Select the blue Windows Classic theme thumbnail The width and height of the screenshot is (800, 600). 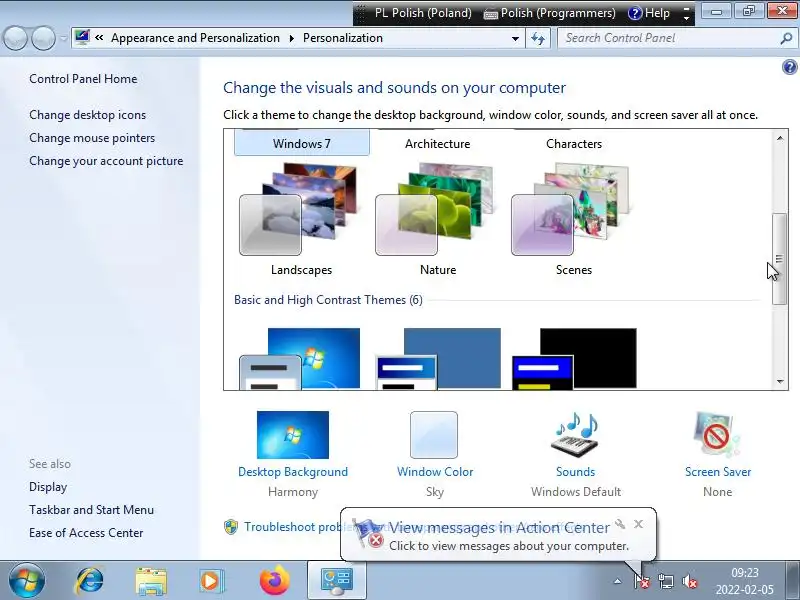tap(438, 359)
